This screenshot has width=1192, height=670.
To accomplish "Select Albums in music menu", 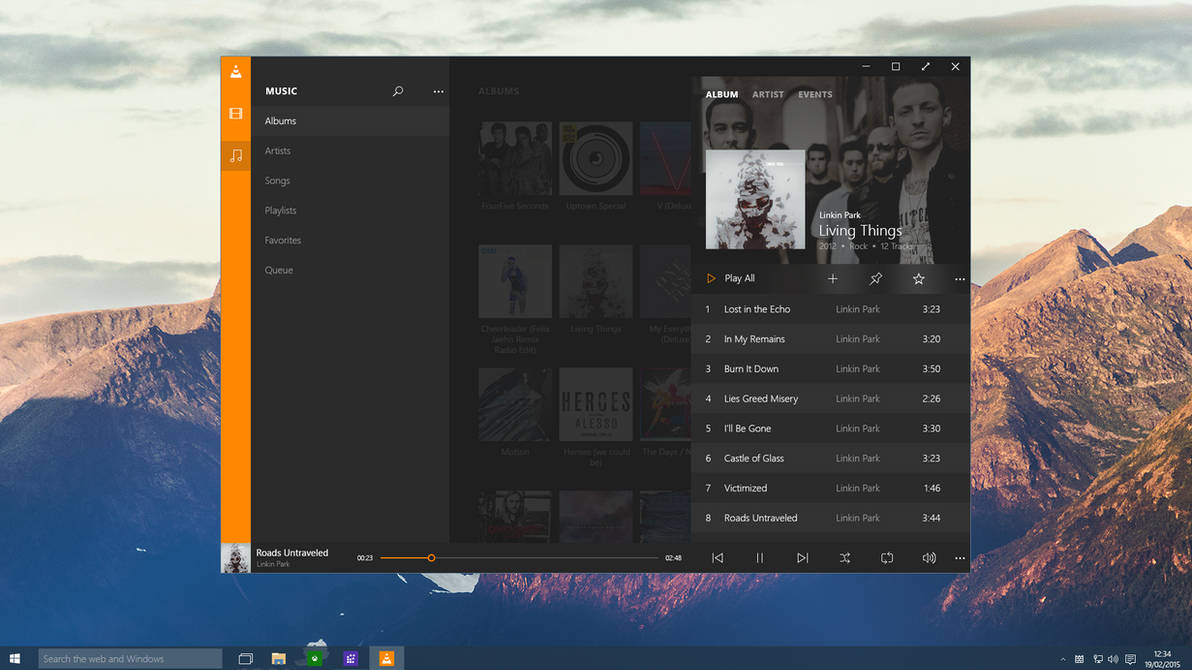I will (x=350, y=121).
